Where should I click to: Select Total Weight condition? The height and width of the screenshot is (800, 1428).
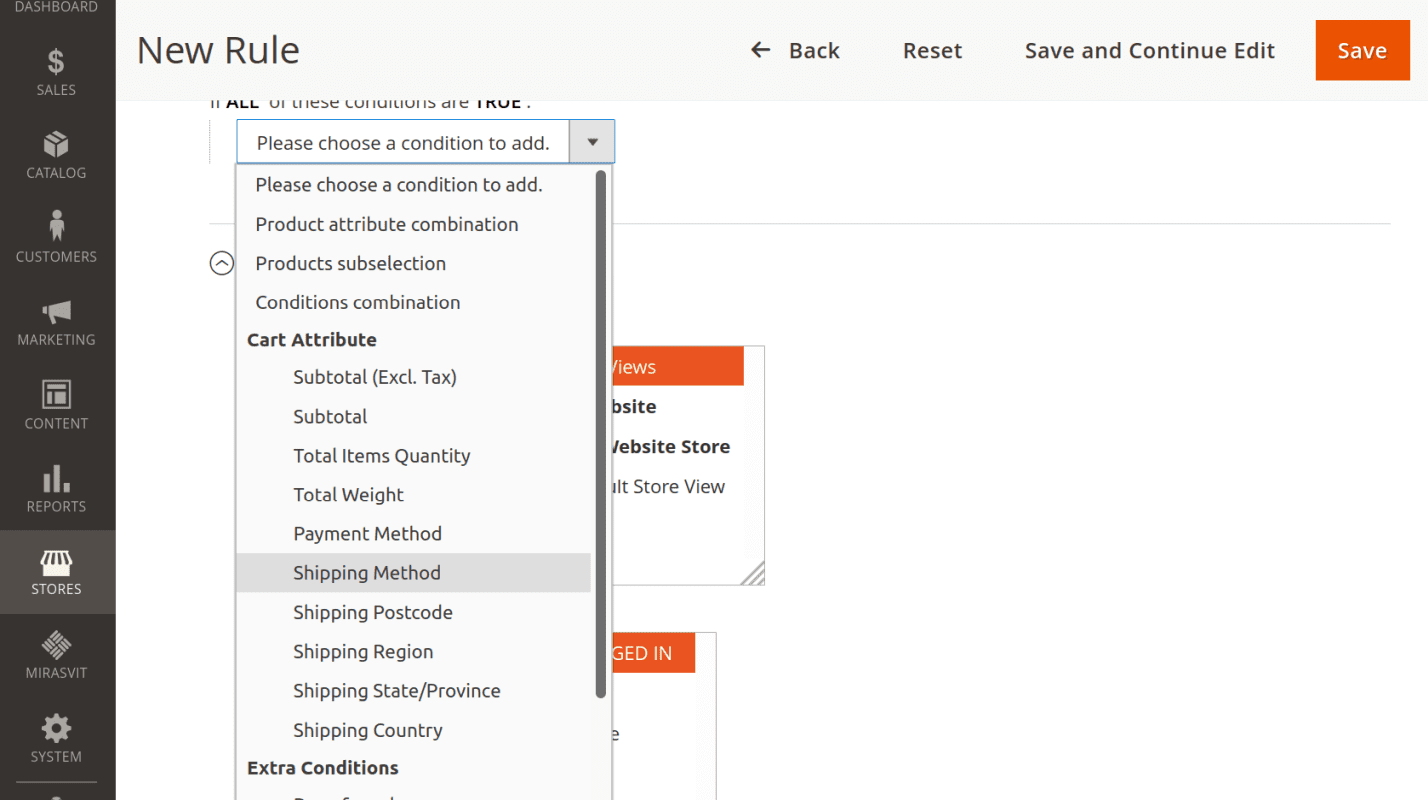tap(414, 494)
